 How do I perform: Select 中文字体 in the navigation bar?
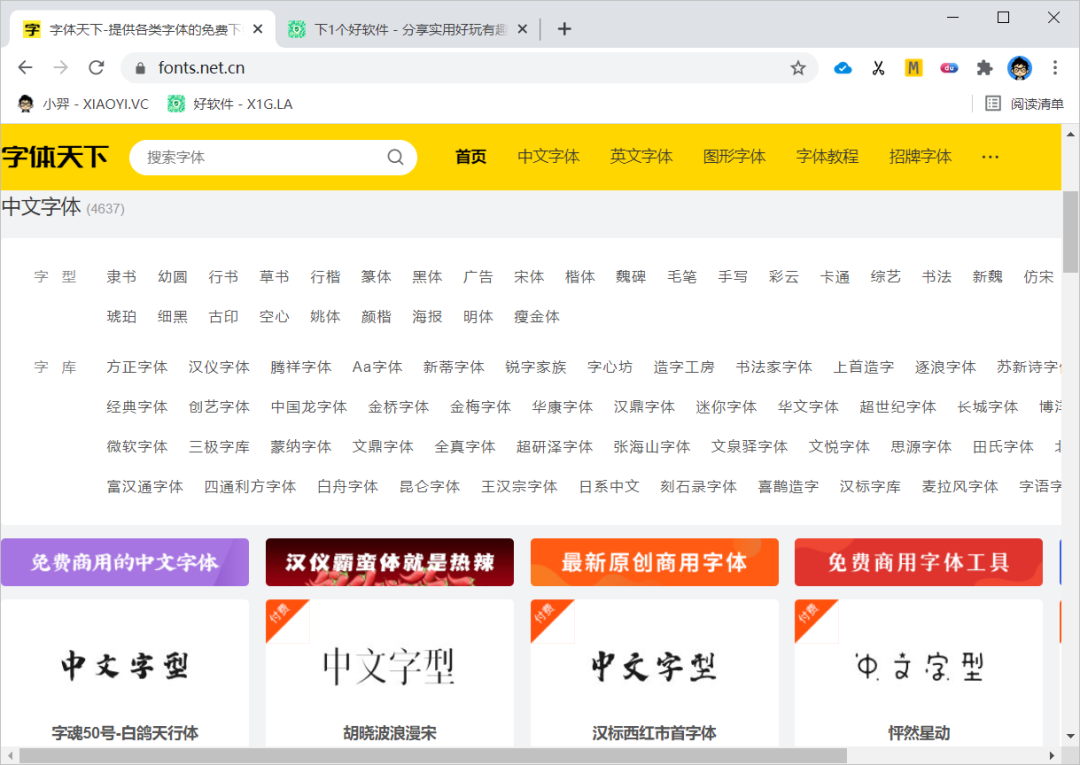548,157
